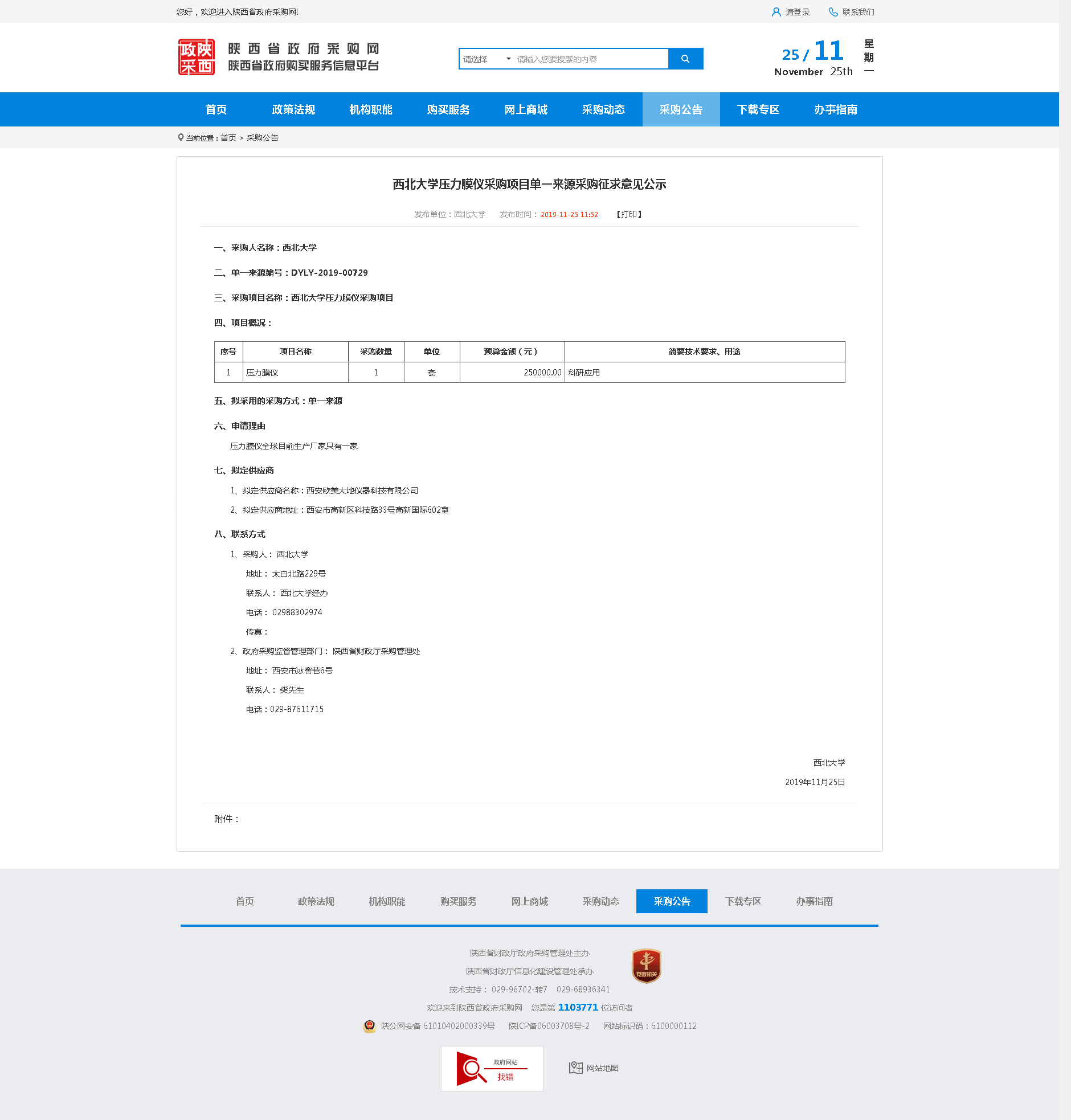
Task: Click footer 下载专区 link
Action: point(743,901)
